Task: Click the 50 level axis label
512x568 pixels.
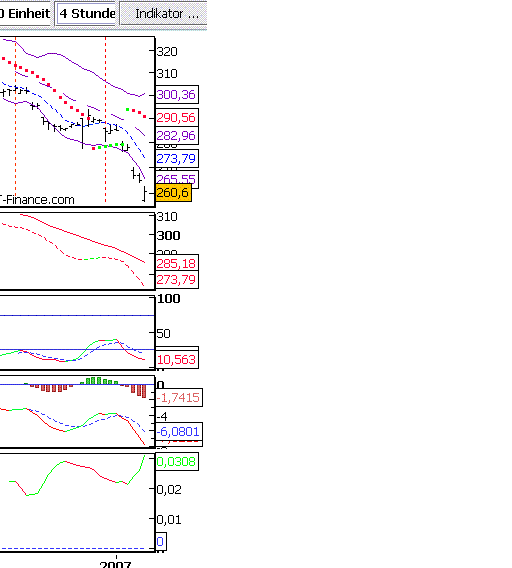Action: pyautogui.click(x=163, y=334)
